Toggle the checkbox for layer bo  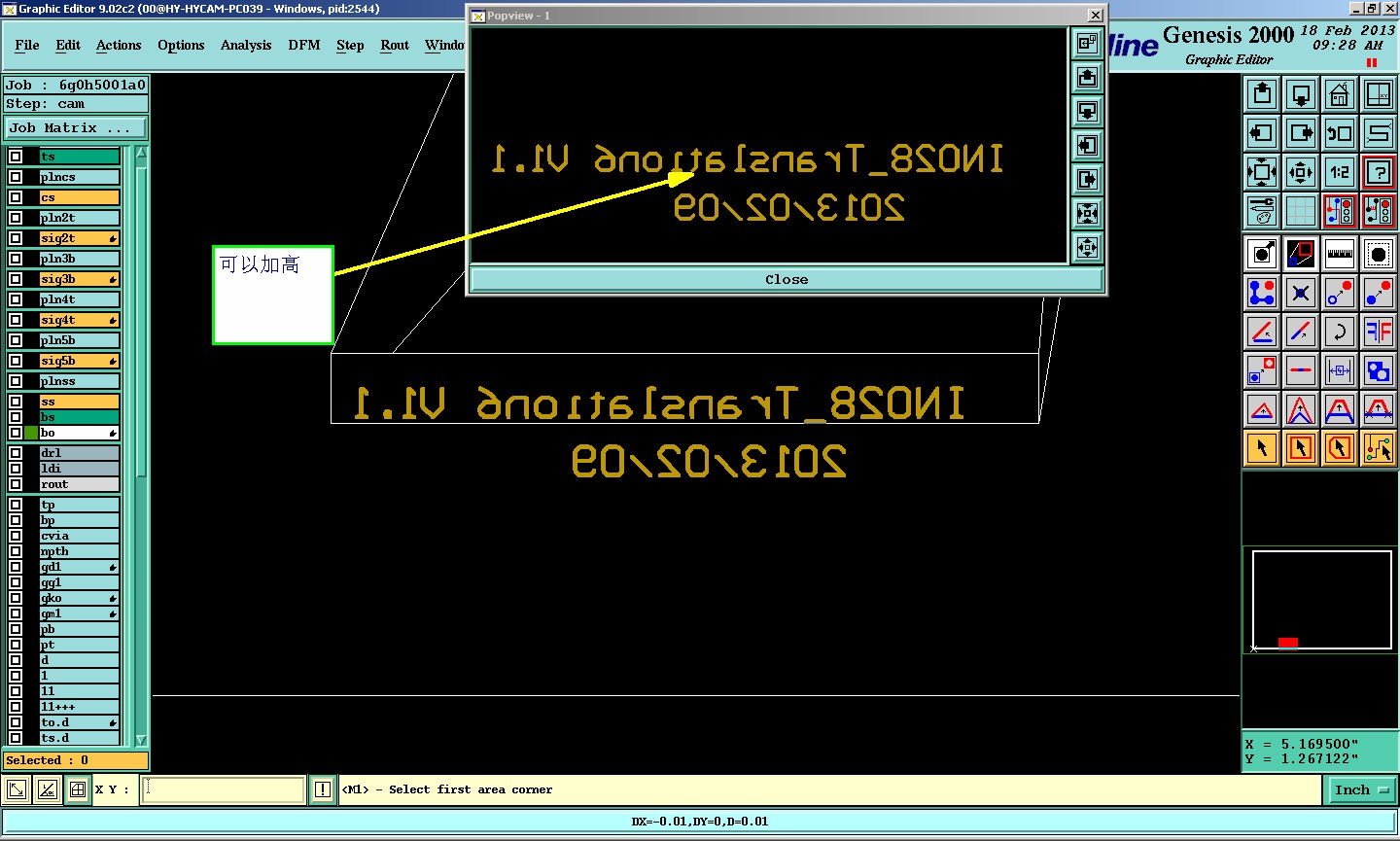[16, 433]
